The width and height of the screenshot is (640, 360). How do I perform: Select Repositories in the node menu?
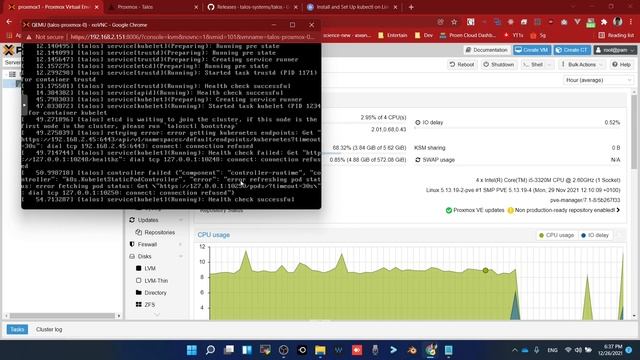159,232
